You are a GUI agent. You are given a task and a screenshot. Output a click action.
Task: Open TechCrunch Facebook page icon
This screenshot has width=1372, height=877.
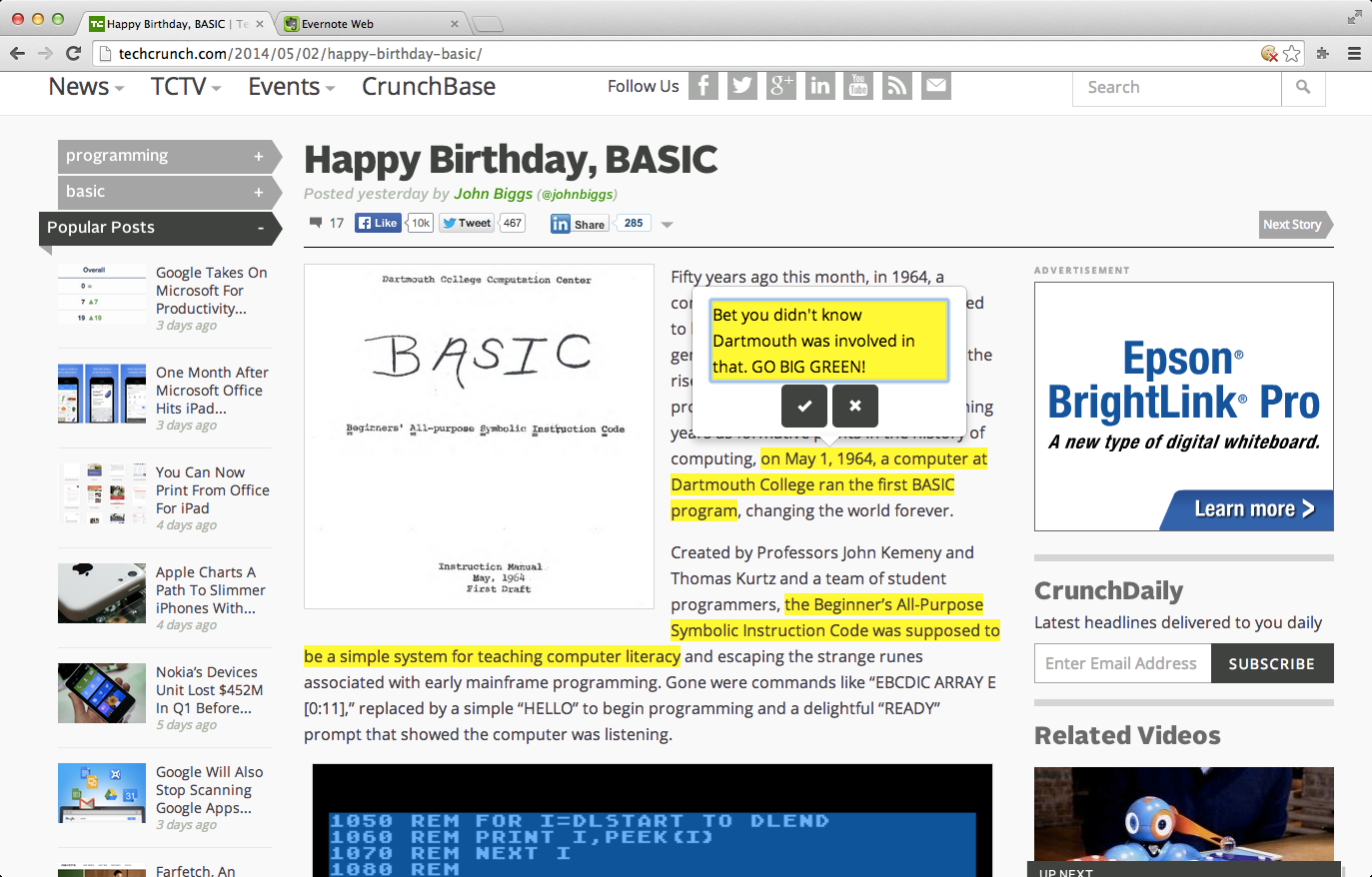pos(703,86)
